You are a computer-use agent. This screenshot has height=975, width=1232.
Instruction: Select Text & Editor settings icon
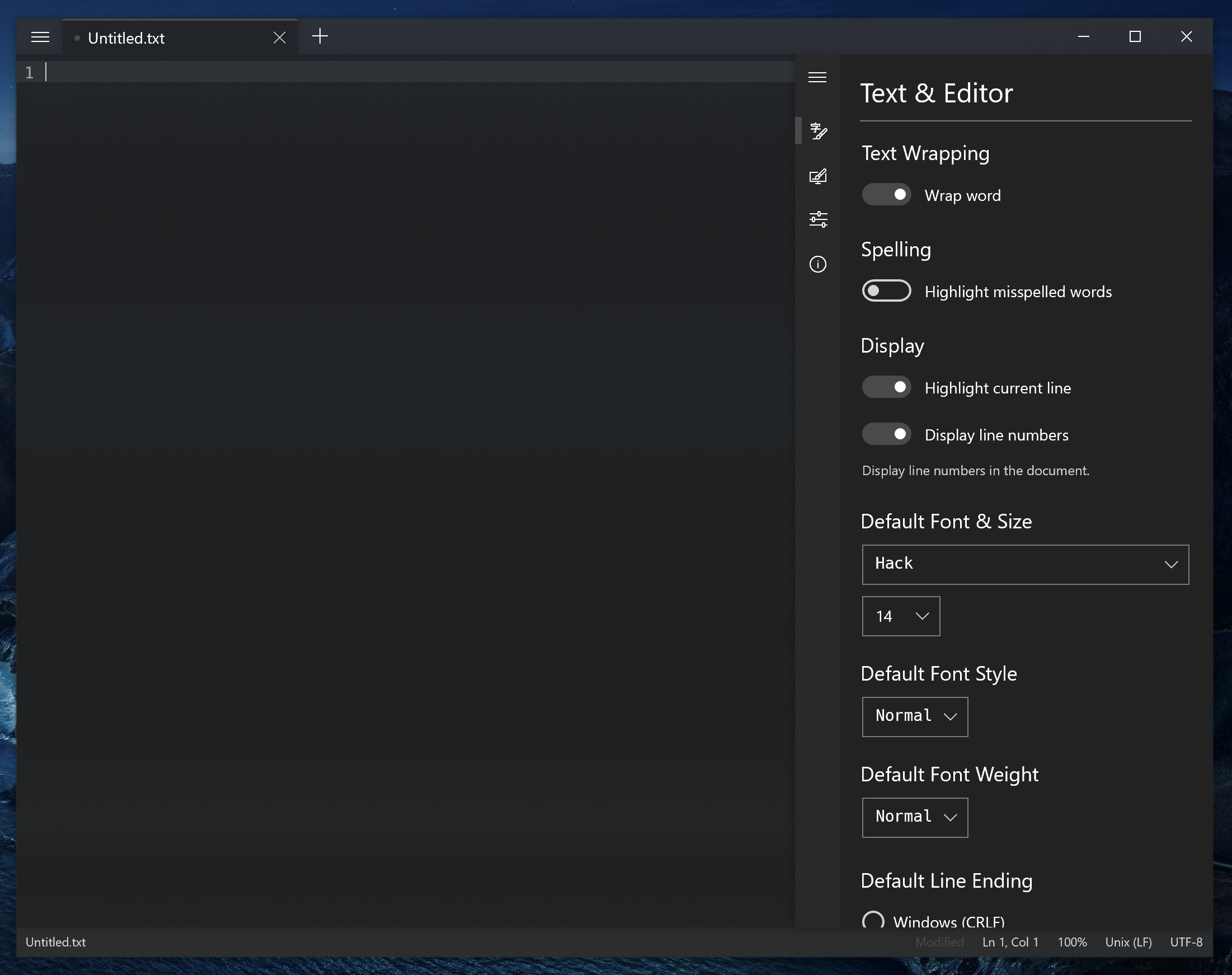coord(818,132)
